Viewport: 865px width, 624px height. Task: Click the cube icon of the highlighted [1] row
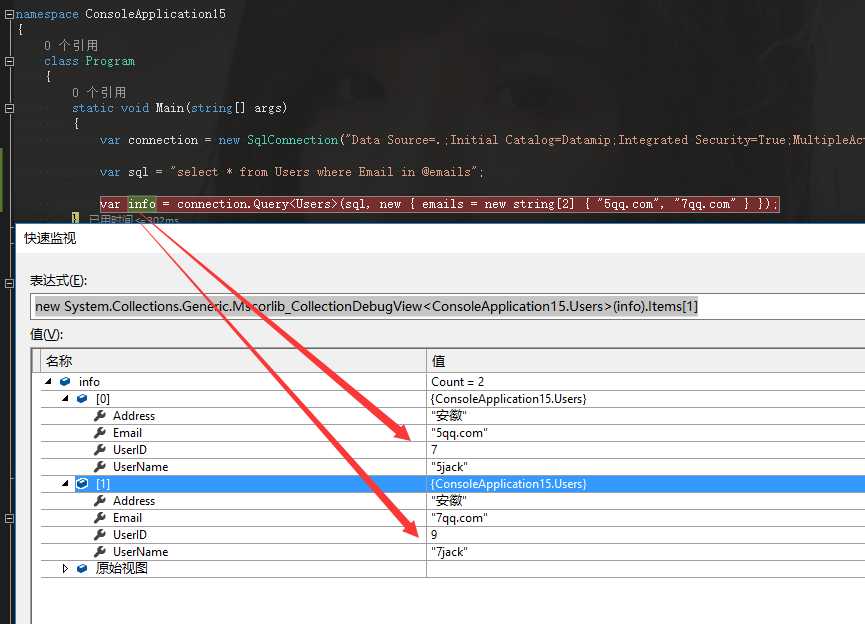pos(83,484)
